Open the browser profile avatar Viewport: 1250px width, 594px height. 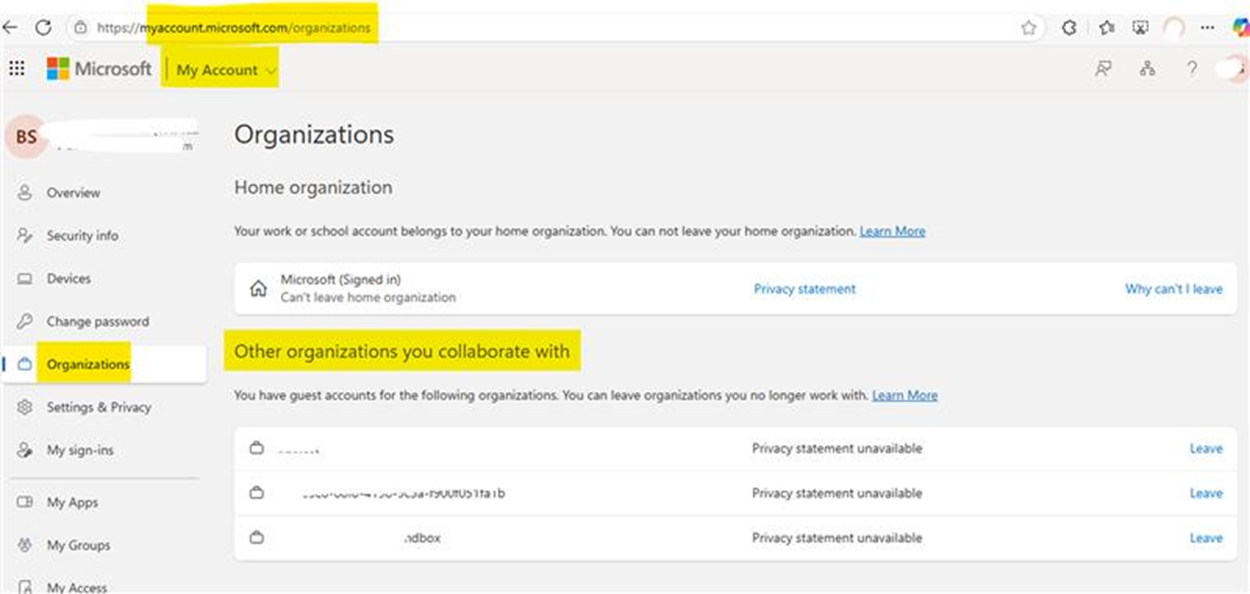click(1174, 28)
